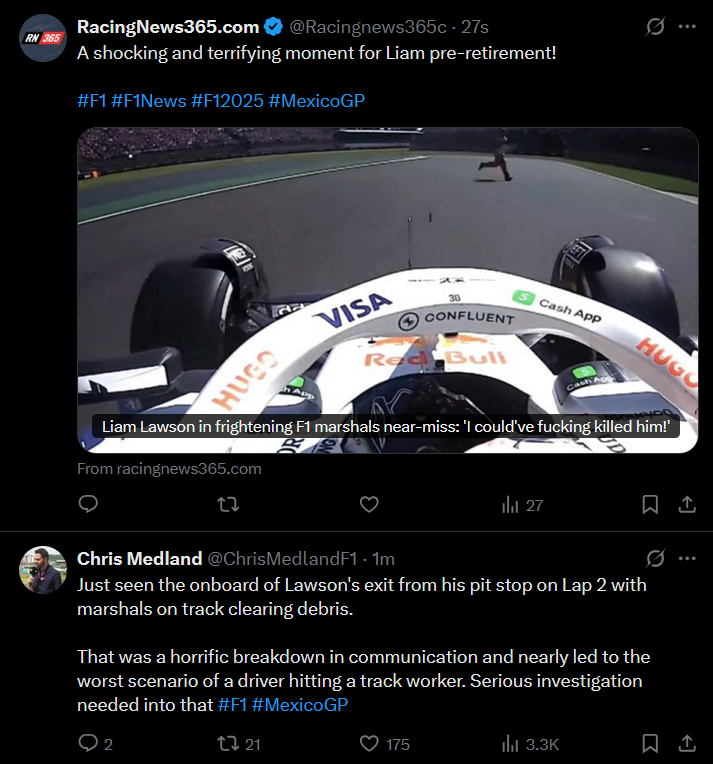This screenshot has height=764, width=713.
Task: Open more options on Chris Medland's tweet
Action: [x=687, y=558]
